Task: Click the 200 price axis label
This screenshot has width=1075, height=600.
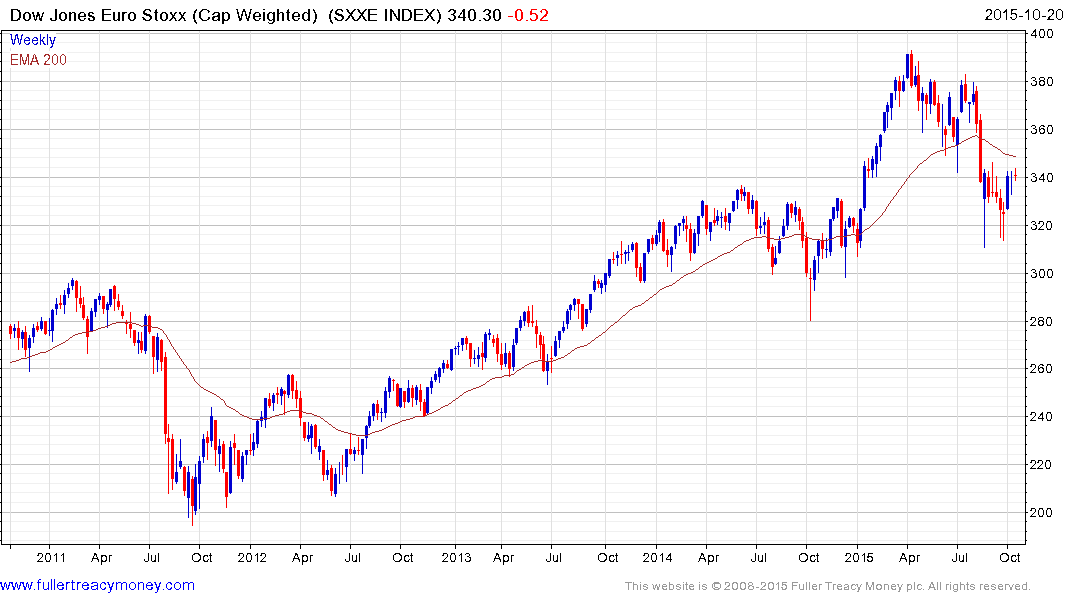Action: pyautogui.click(x=1042, y=512)
